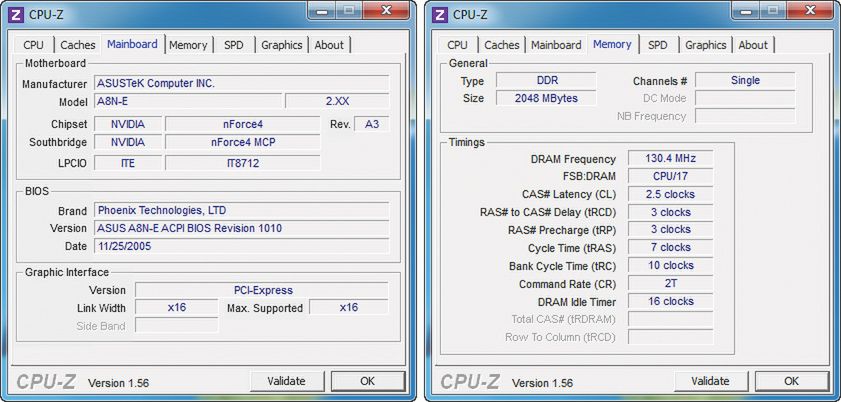Select the Mainboard tab in the left window

click(x=132, y=44)
